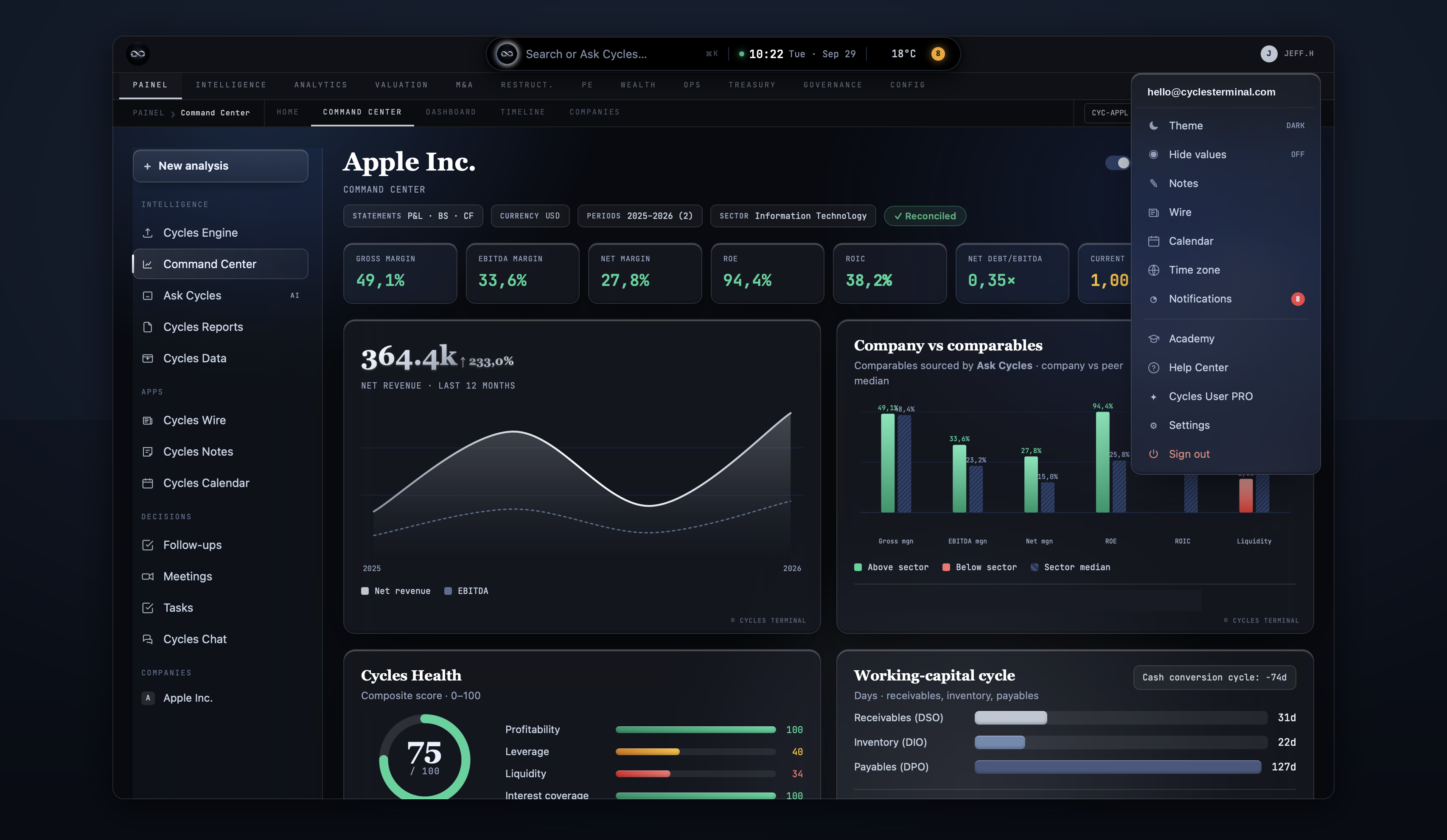Click the Profitability score bar
The height and width of the screenshot is (840, 1447).
coord(695,730)
